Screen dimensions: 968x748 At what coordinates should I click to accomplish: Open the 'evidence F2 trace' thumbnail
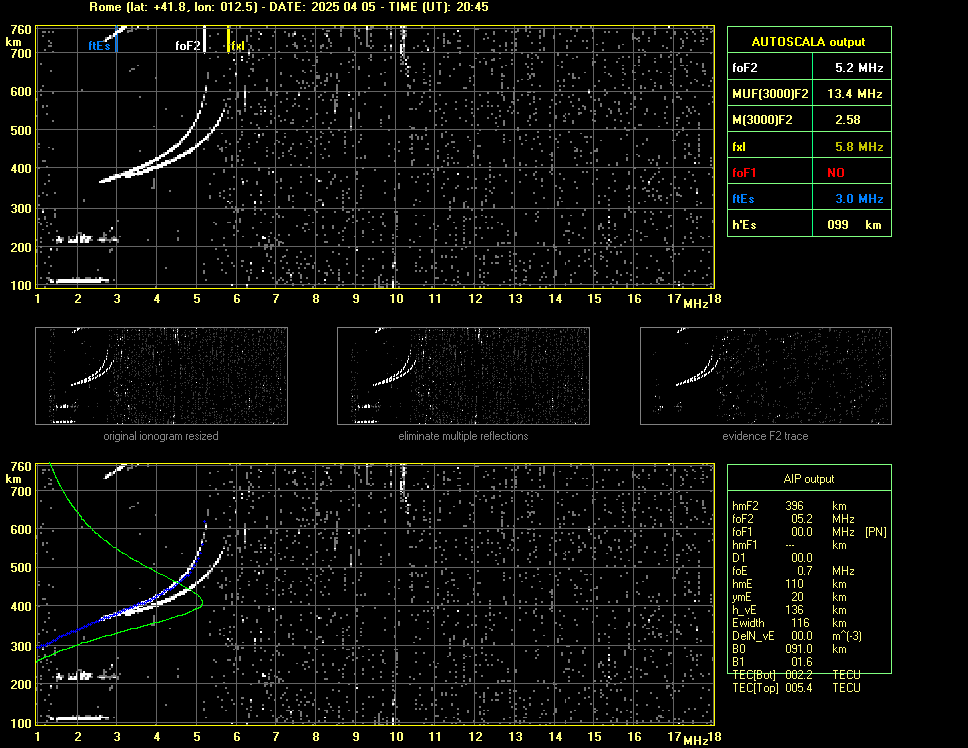coord(766,376)
